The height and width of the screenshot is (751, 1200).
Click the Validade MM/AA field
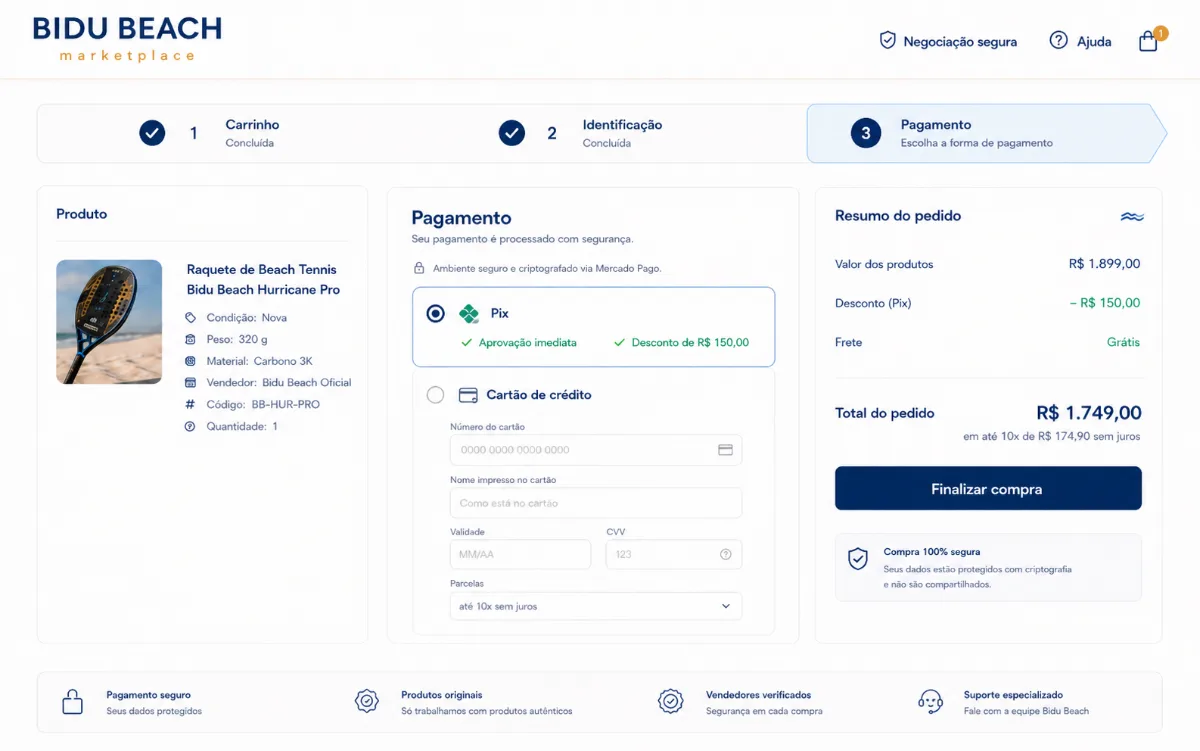[x=520, y=554]
